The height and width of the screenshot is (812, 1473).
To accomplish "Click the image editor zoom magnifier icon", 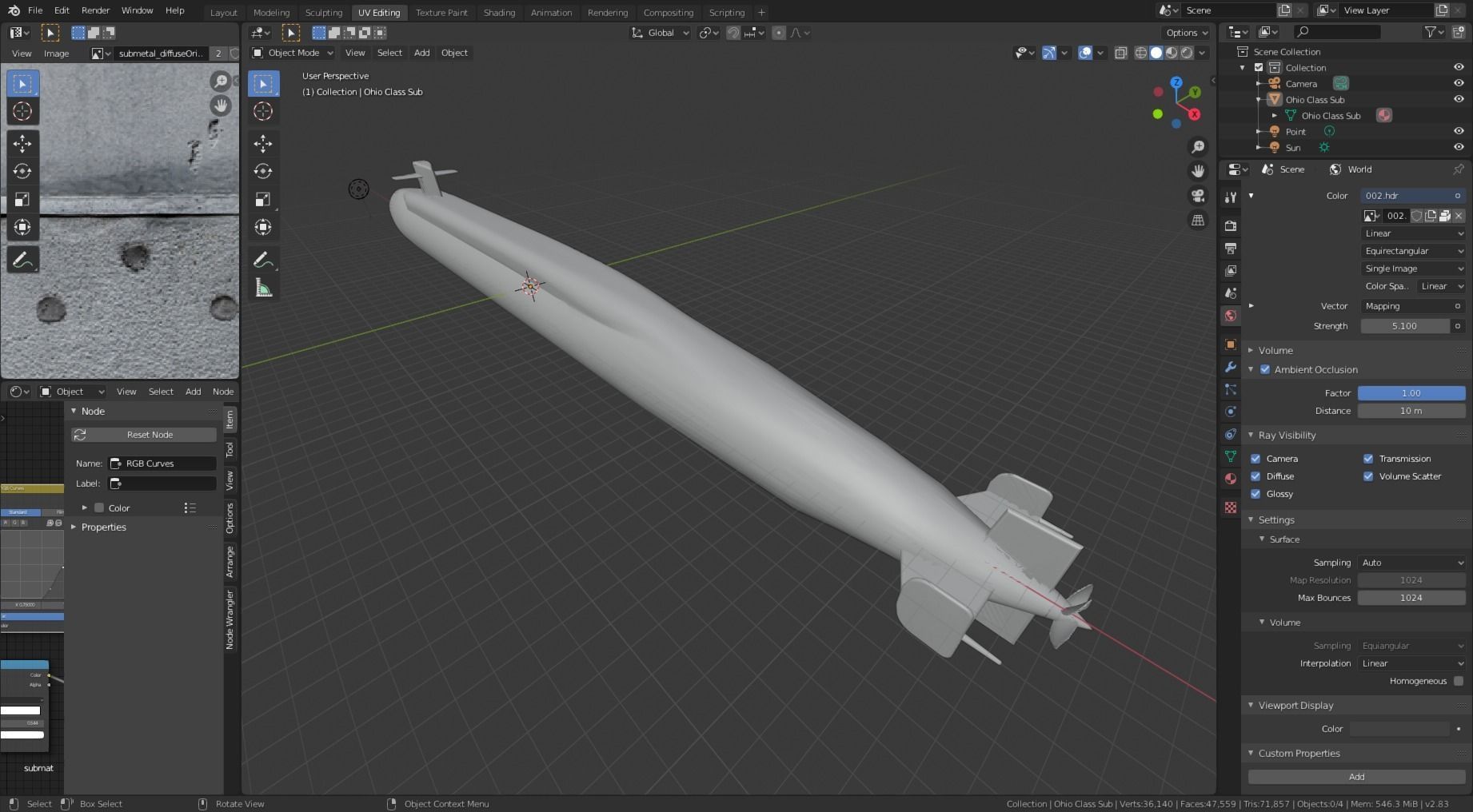I will pos(220,81).
